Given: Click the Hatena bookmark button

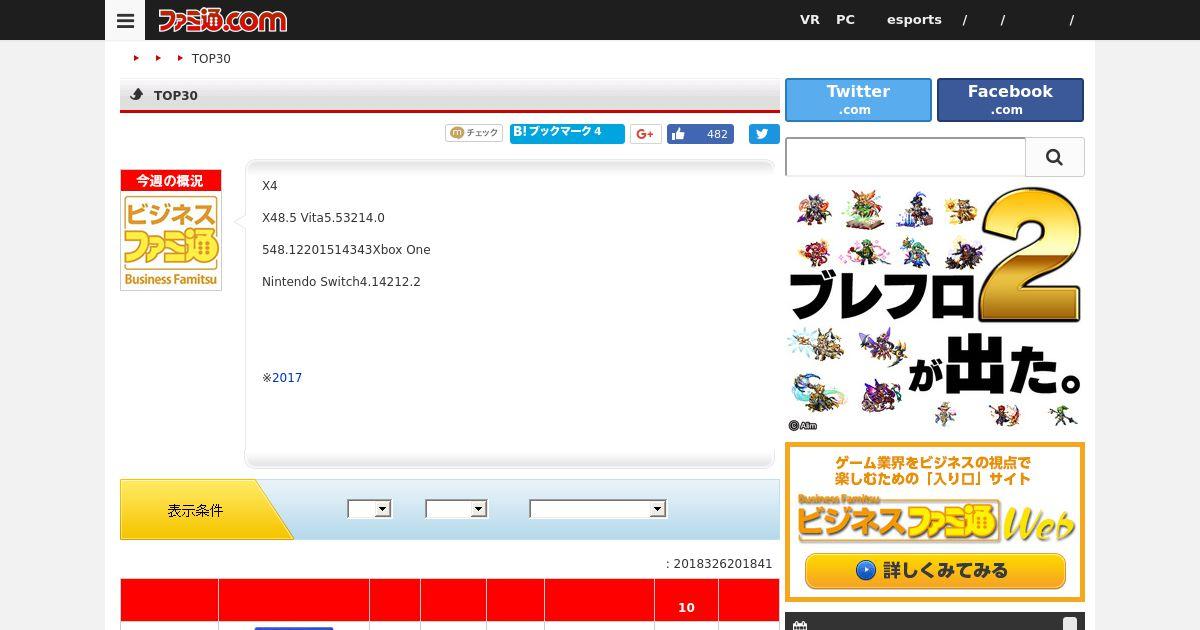Looking at the screenshot, I should pos(567,133).
